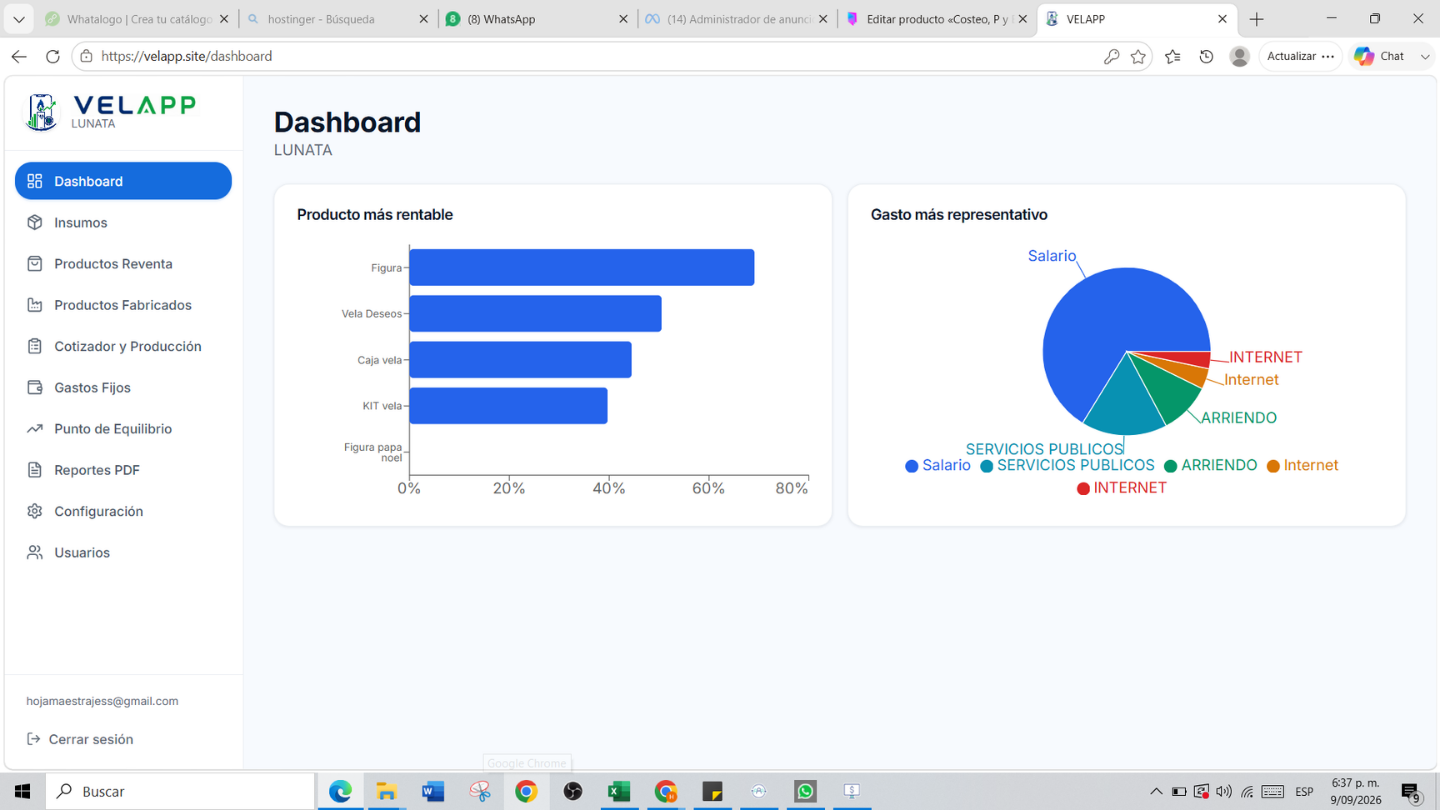Screen dimensions: 1440x810
Task: Expand the browser tab list chevron
Action: [19, 19]
